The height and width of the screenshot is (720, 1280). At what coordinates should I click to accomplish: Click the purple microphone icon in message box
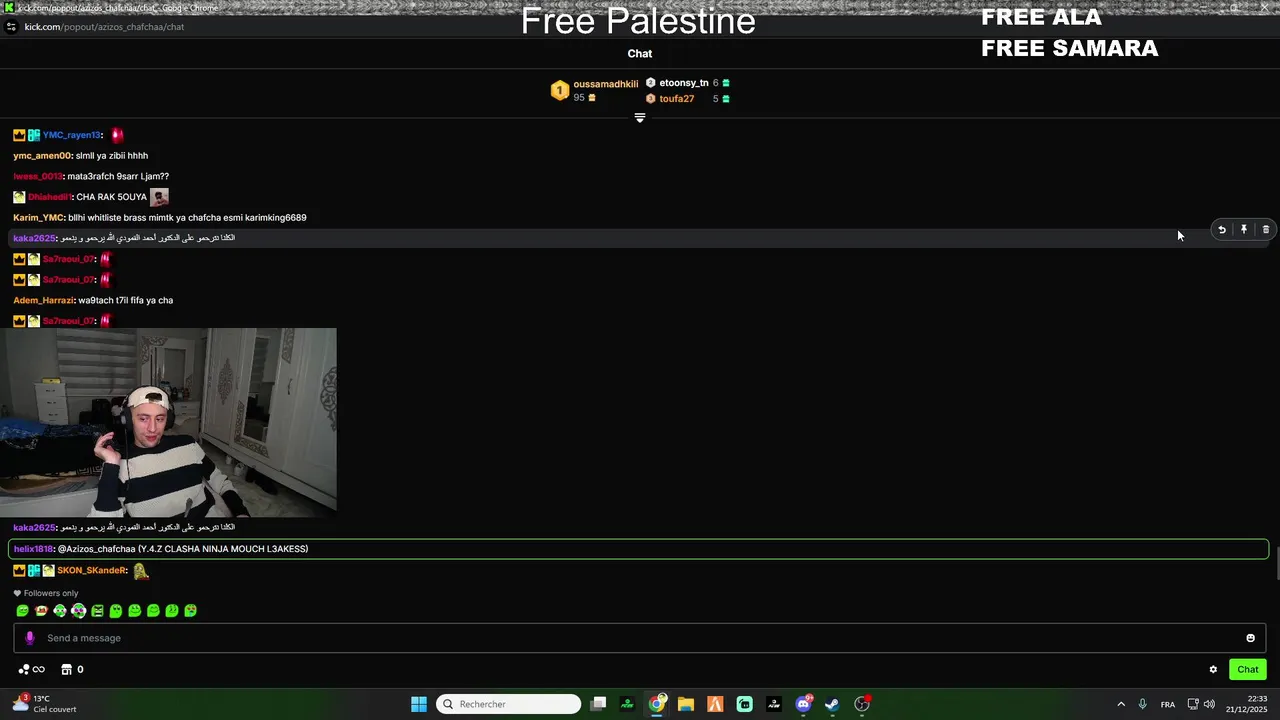(x=29, y=638)
